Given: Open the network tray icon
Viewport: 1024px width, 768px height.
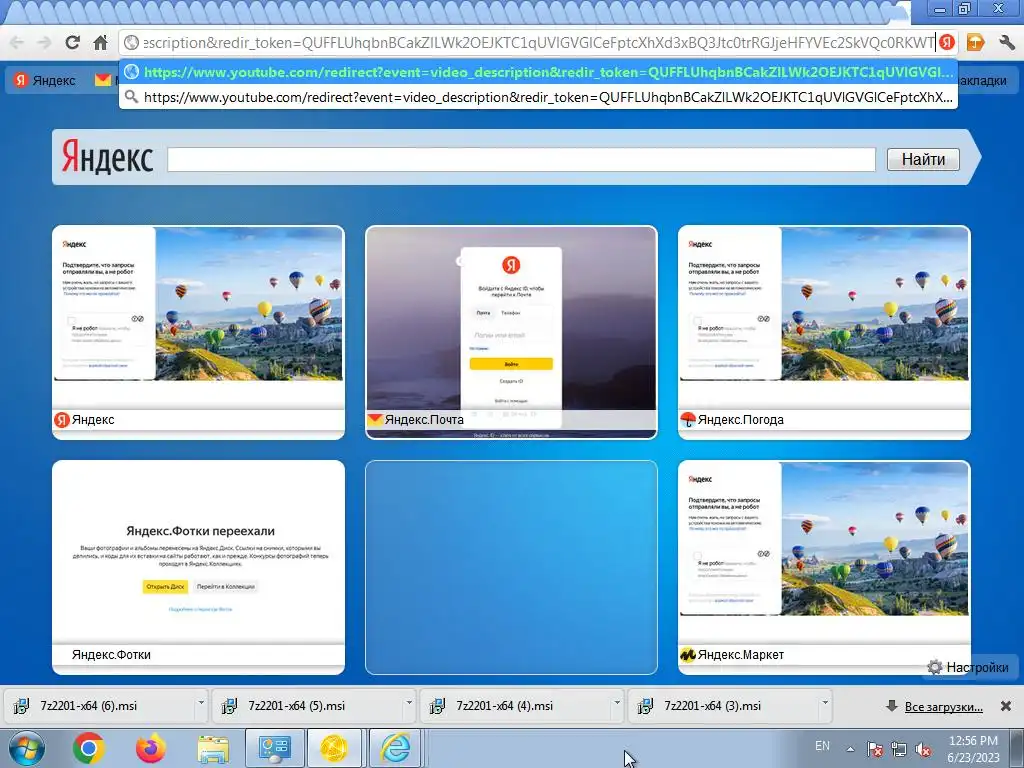Looking at the screenshot, I should click(899, 749).
